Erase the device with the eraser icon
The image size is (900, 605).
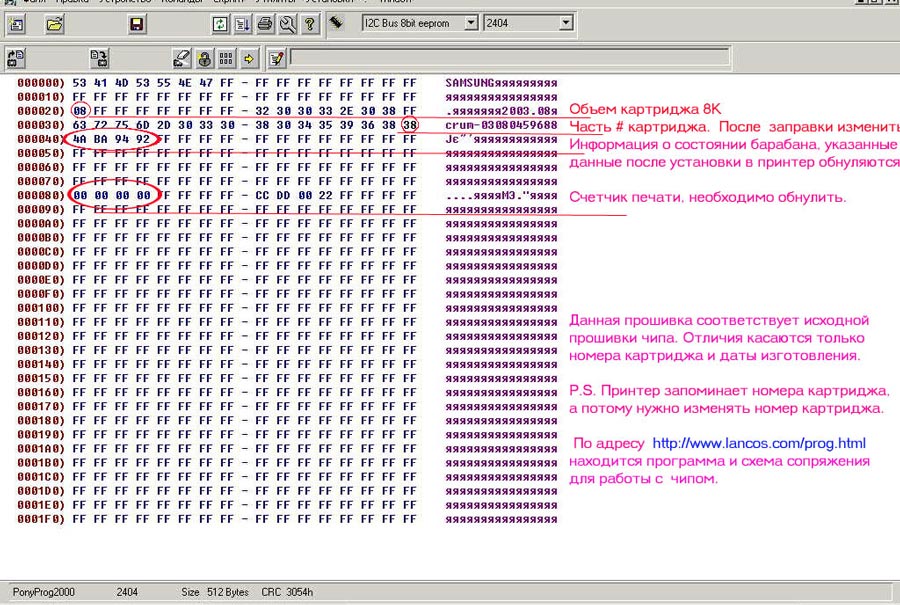pos(181,58)
